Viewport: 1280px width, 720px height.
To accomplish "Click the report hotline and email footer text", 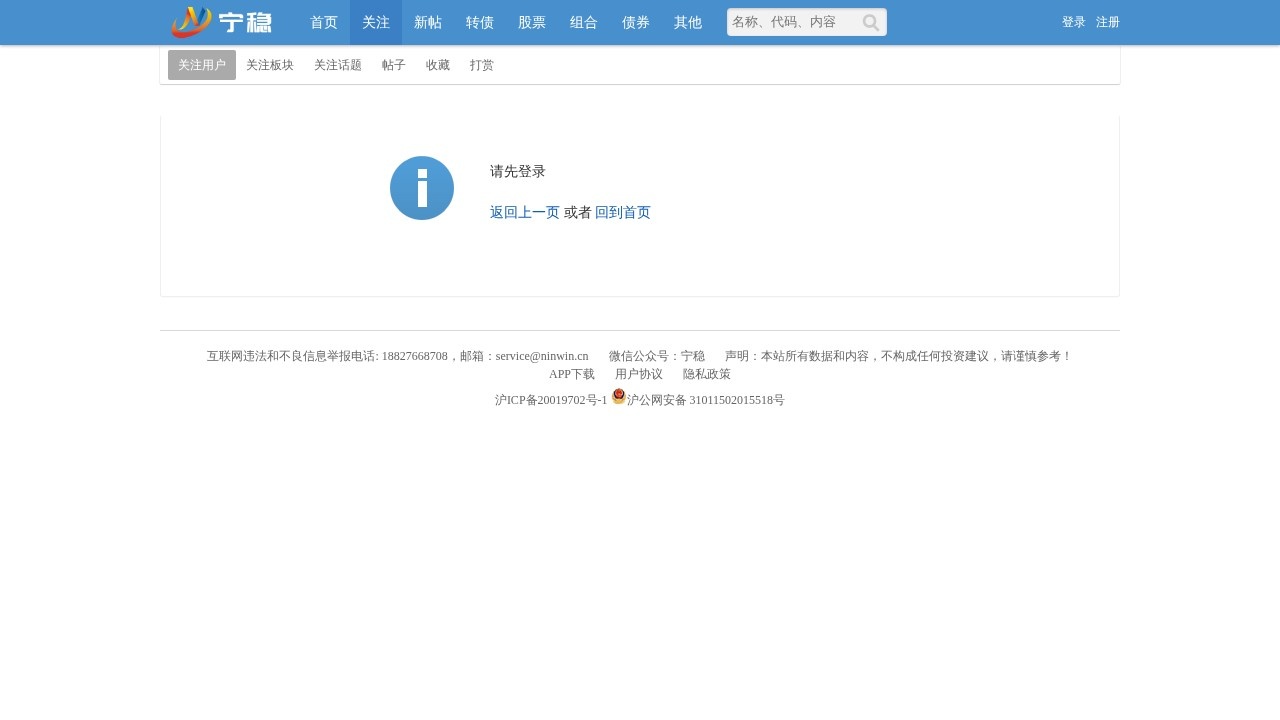I will pos(398,356).
